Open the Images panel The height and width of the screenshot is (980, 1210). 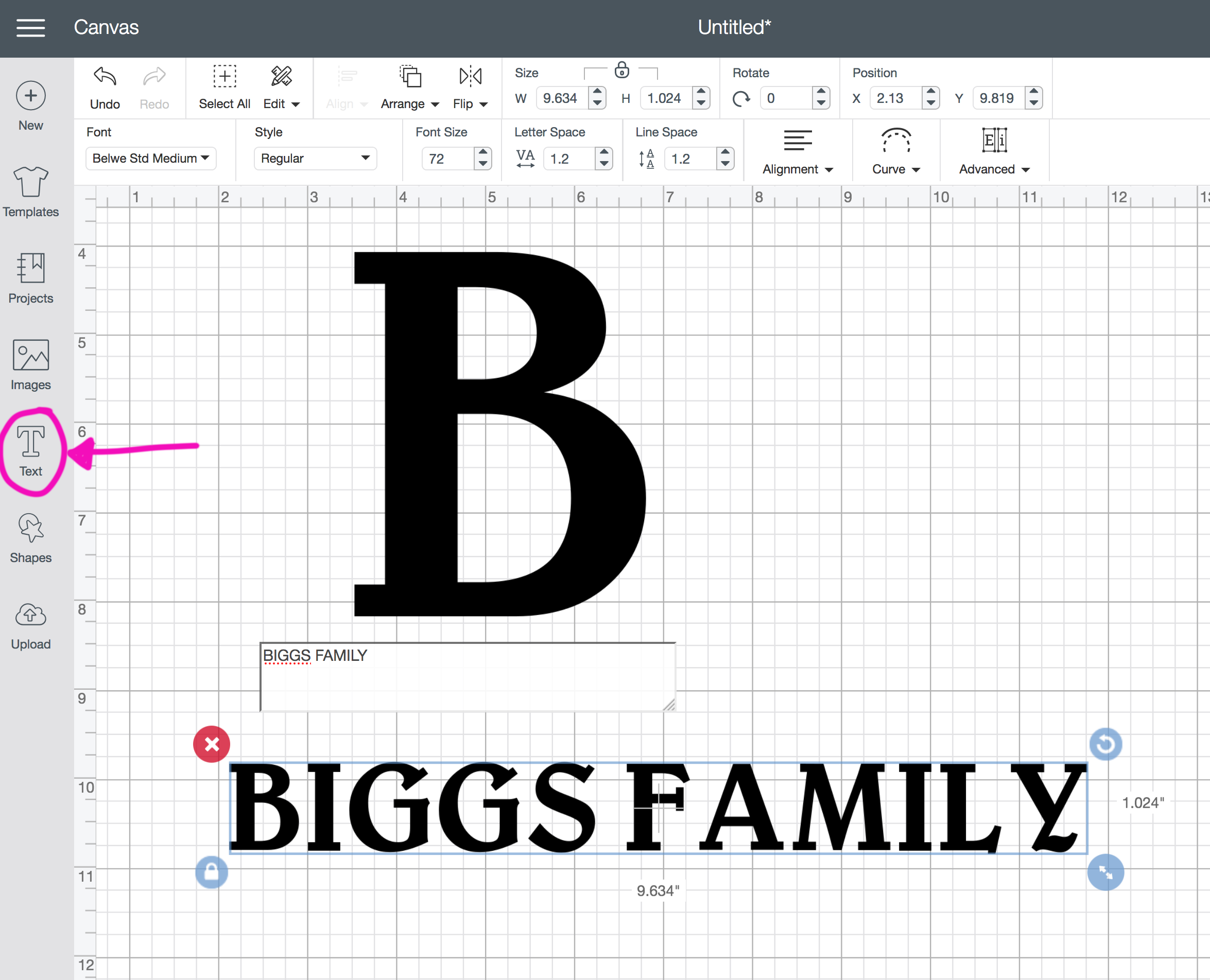pos(30,364)
